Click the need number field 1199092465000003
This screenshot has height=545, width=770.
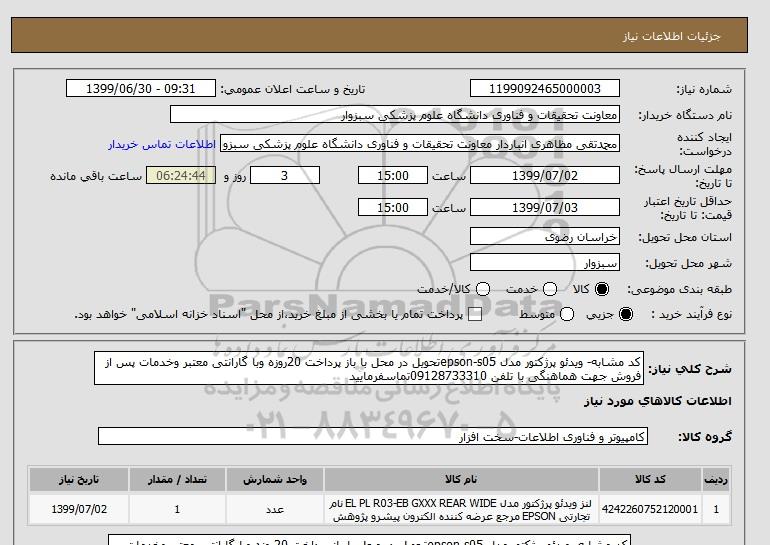coord(545,89)
